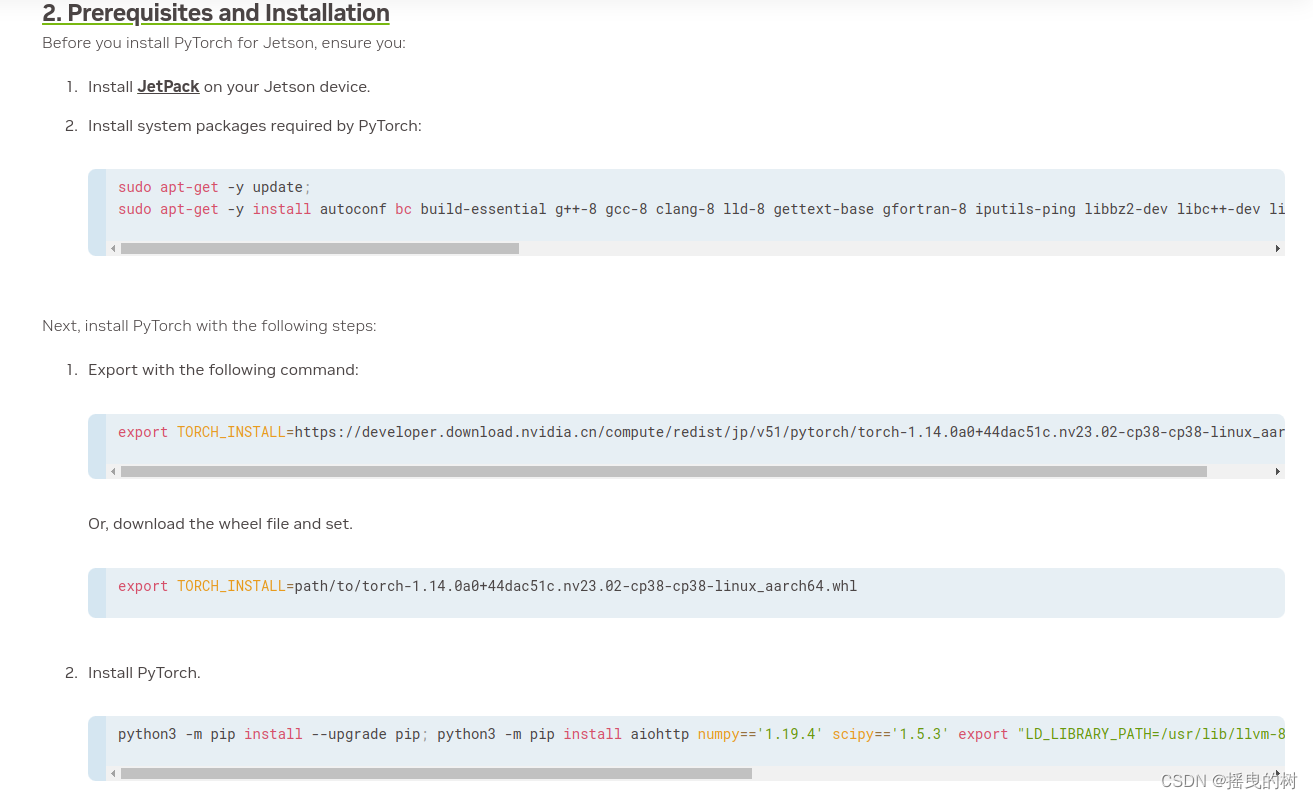Click 'Before you install PyTorch for Jetson' sentence
The width and height of the screenshot is (1313, 799).
point(224,43)
